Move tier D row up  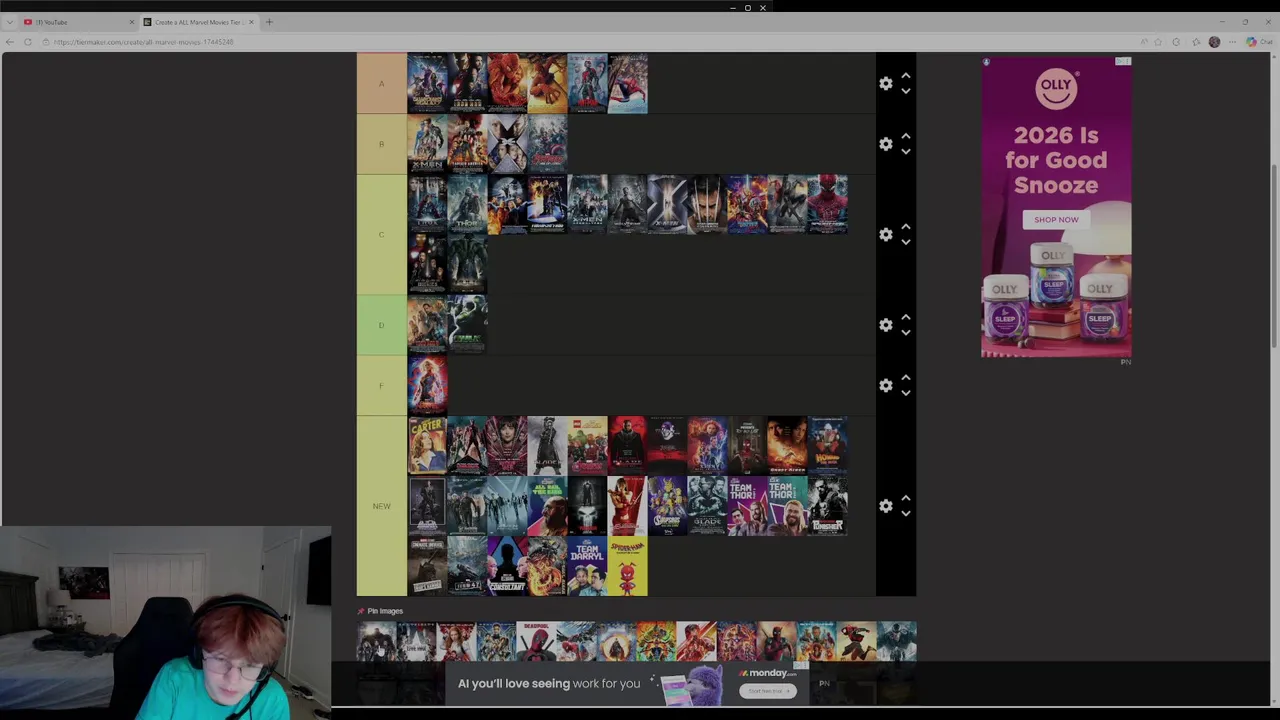pyautogui.click(x=906, y=317)
